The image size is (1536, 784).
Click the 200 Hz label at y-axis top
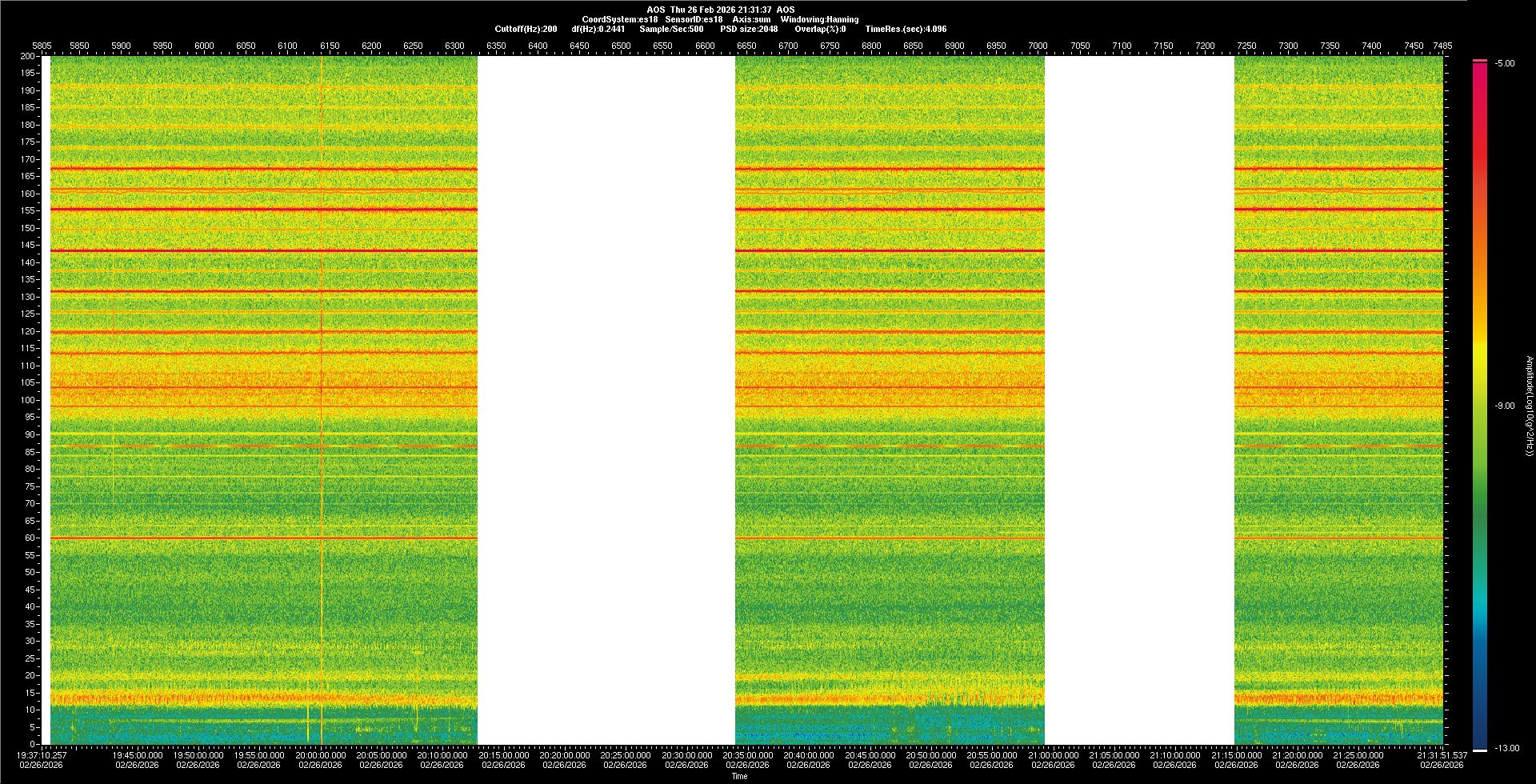(28, 56)
